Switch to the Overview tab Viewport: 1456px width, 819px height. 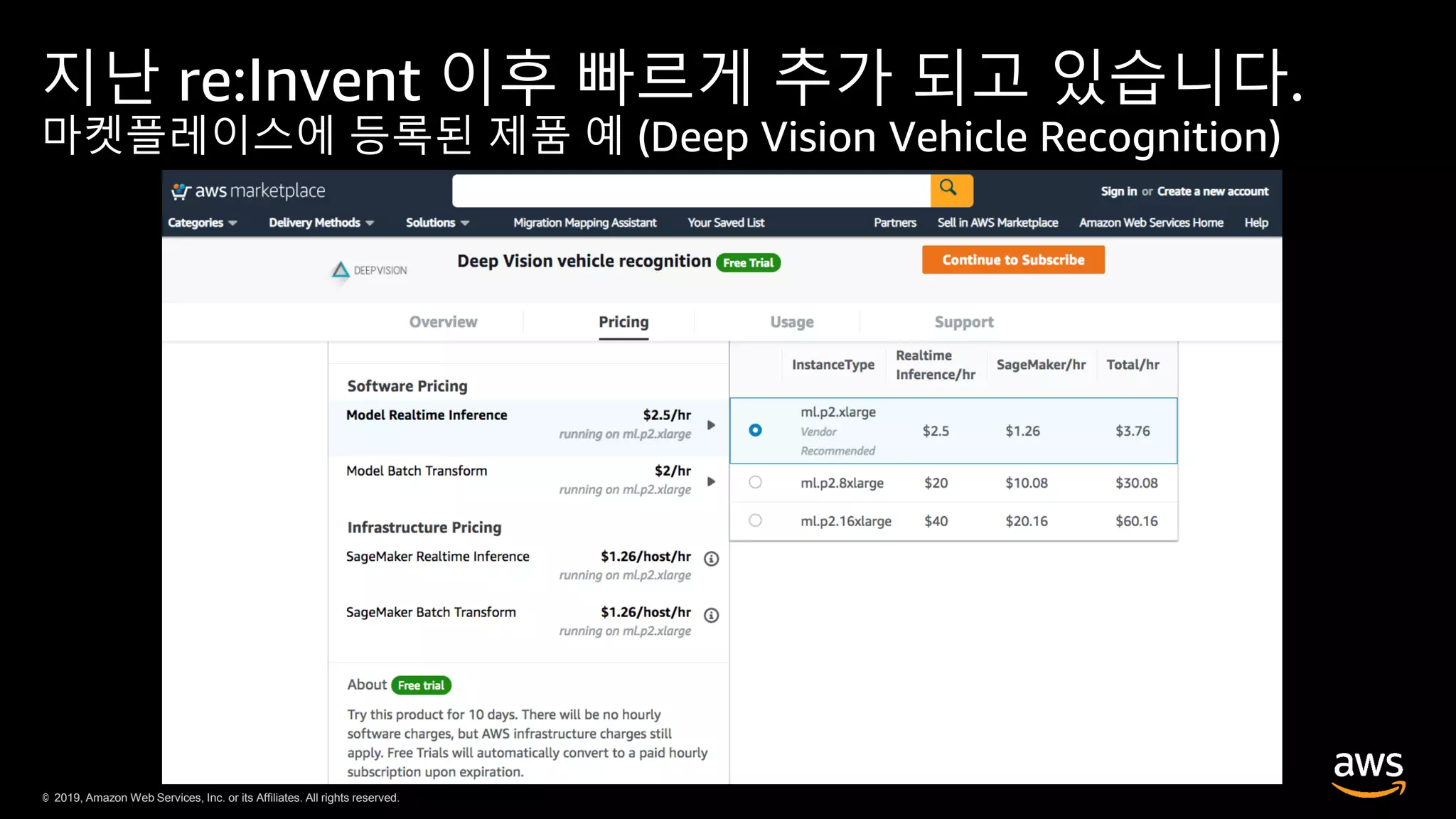click(x=443, y=322)
